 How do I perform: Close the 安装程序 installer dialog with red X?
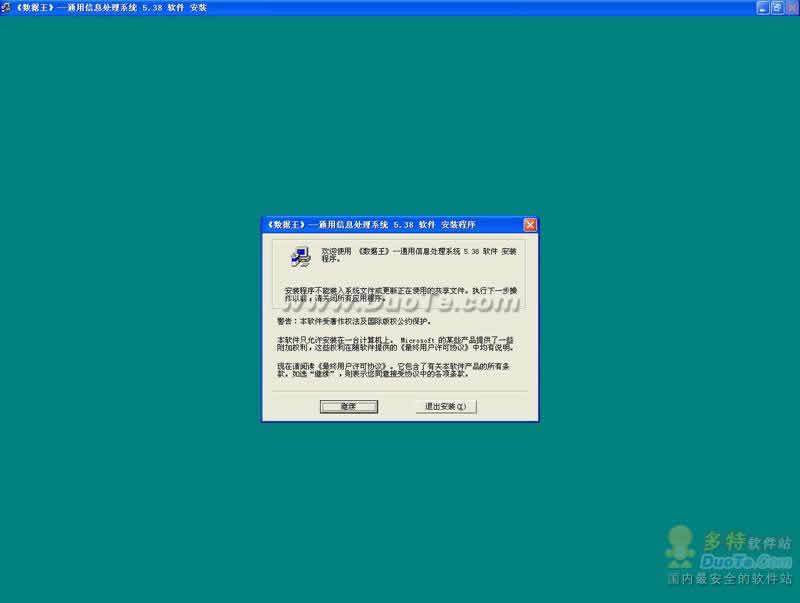click(530, 224)
